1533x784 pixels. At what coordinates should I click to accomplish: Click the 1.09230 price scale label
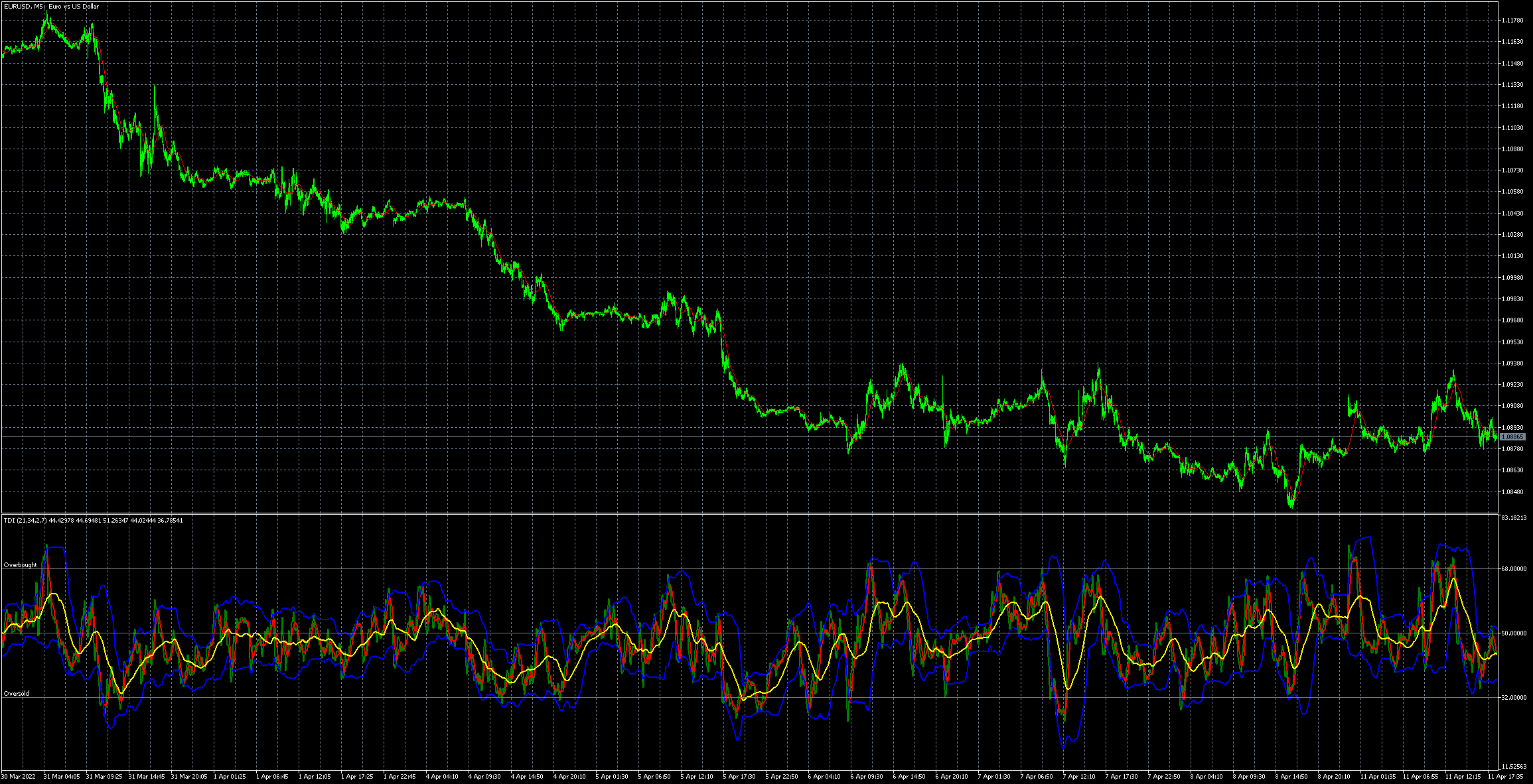coord(1512,385)
